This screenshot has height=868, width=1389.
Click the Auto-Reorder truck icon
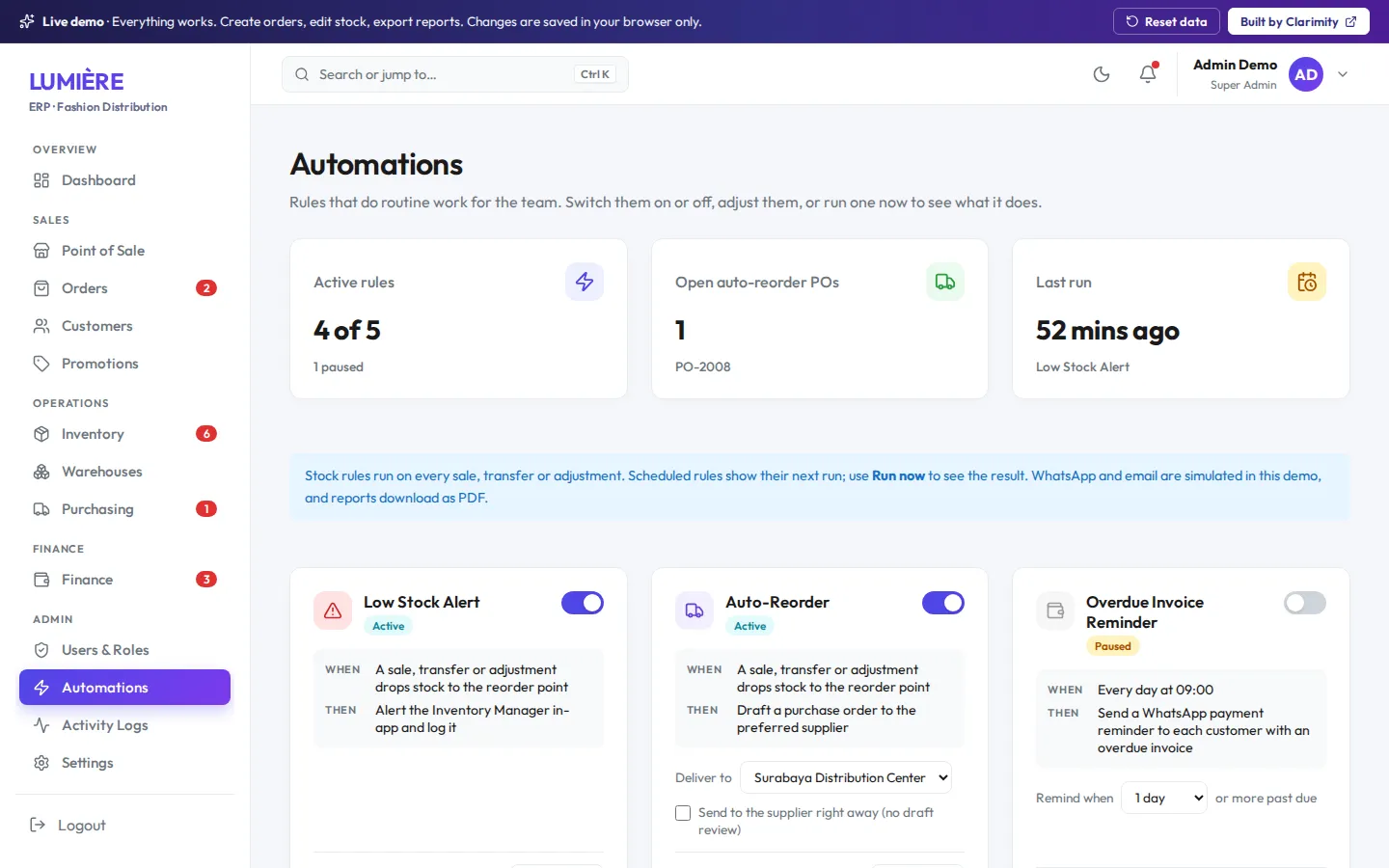pos(694,610)
